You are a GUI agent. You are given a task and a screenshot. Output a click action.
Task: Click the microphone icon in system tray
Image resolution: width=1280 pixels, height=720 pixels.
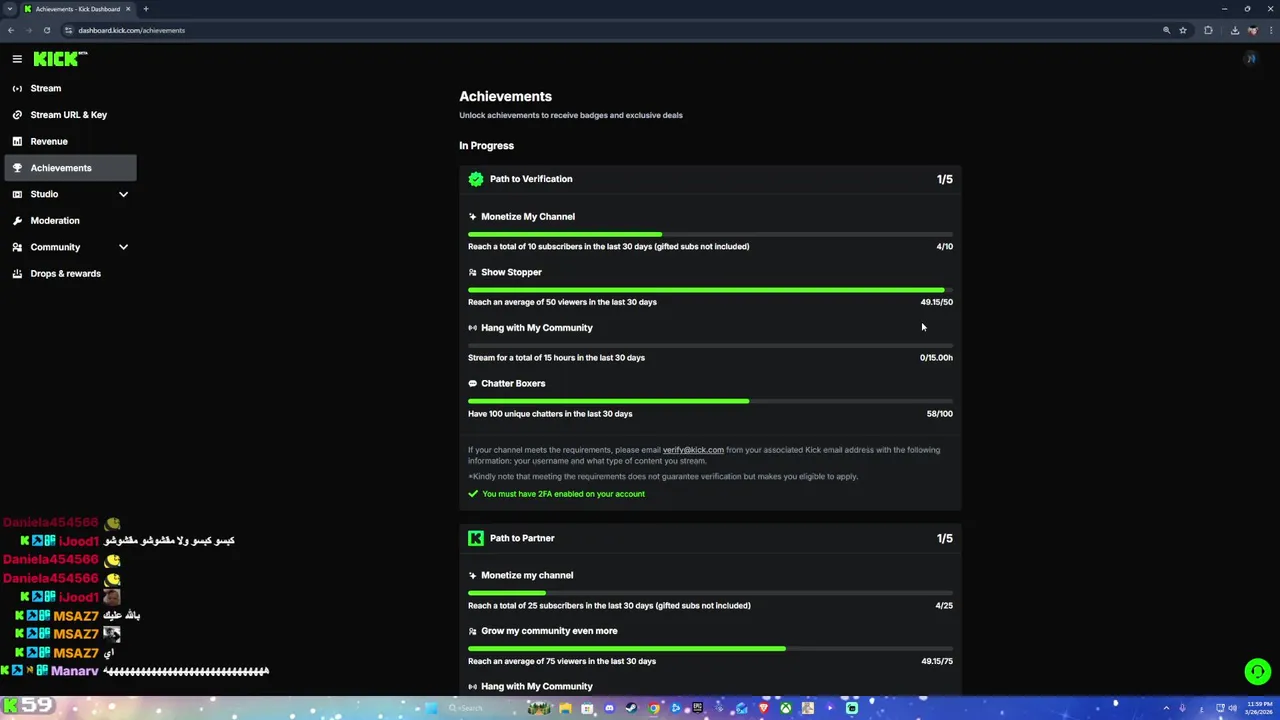coord(1182,708)
